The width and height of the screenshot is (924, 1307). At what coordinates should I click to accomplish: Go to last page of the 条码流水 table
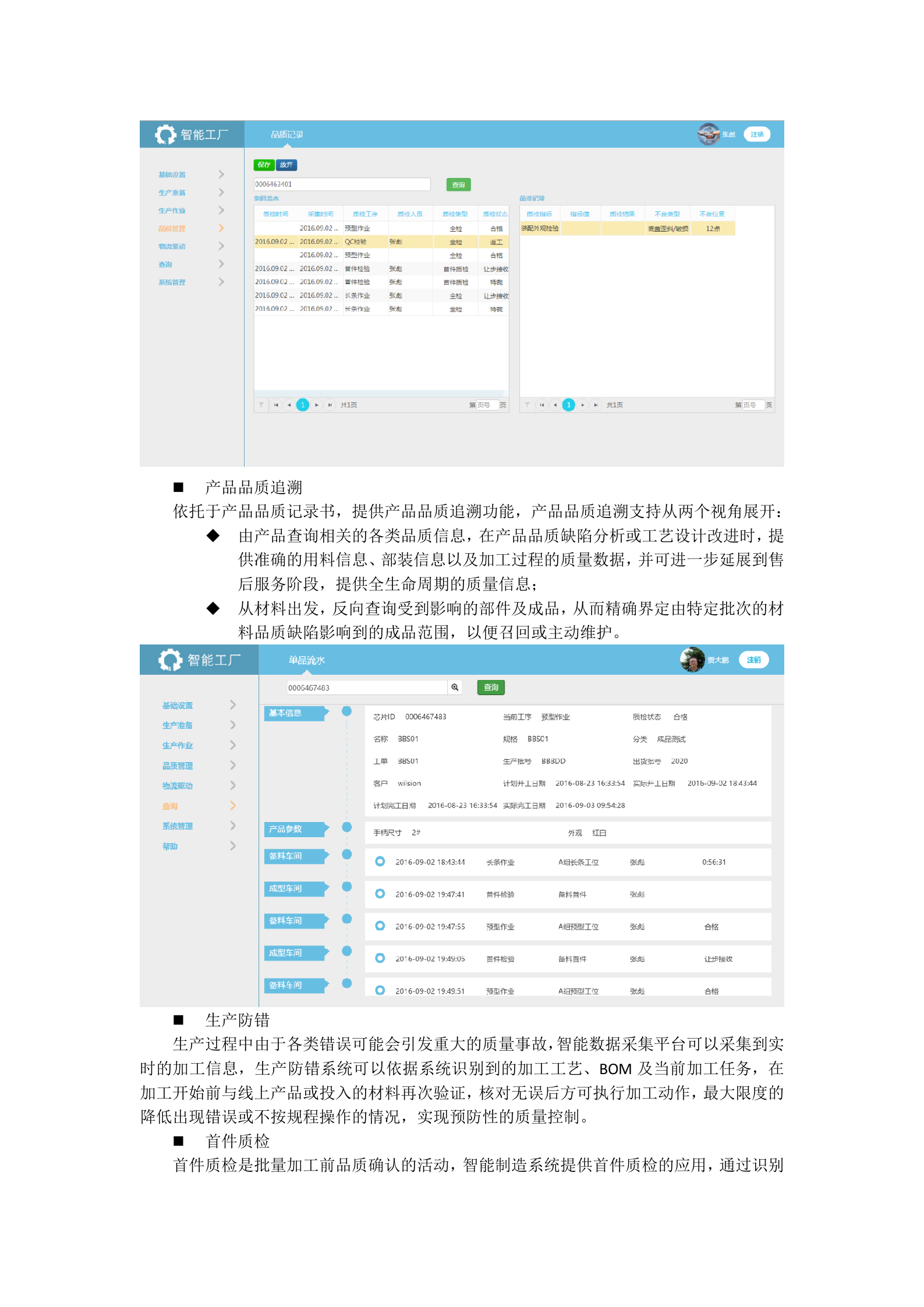pyautogui.click(x=330, y=405)
